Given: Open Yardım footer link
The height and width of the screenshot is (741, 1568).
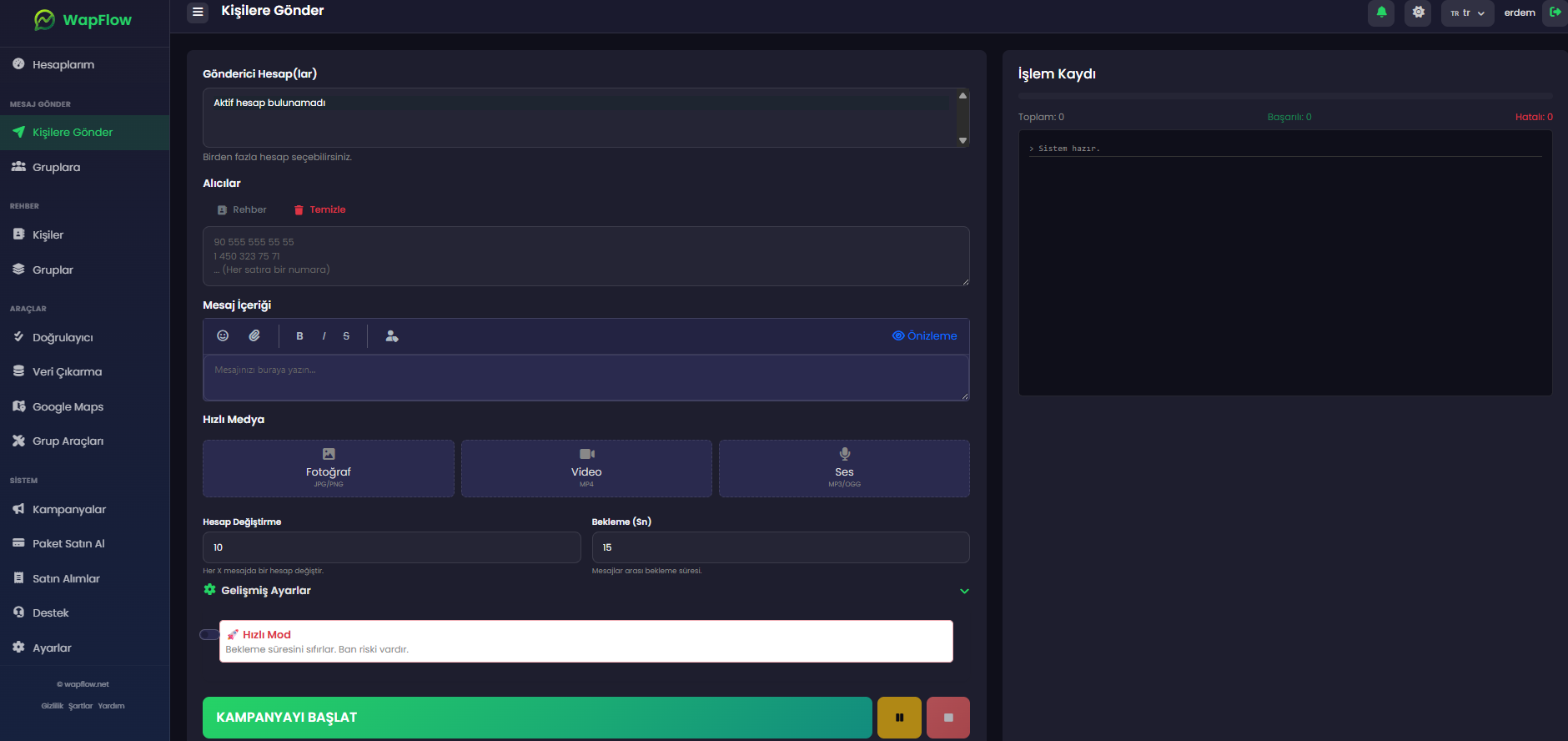Looking at the screenshot, I should 111,706.
